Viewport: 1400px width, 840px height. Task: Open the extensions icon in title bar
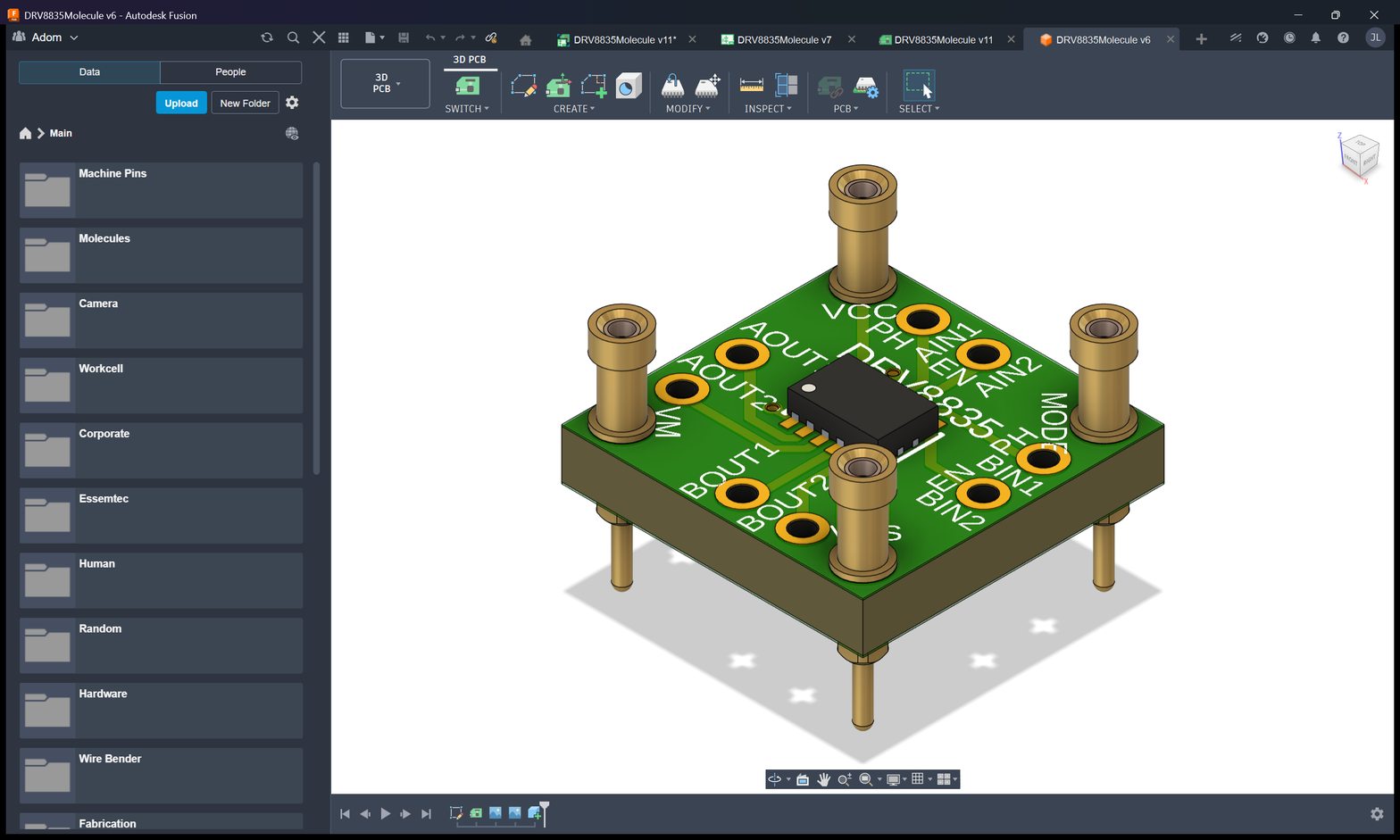[1236, 37]
